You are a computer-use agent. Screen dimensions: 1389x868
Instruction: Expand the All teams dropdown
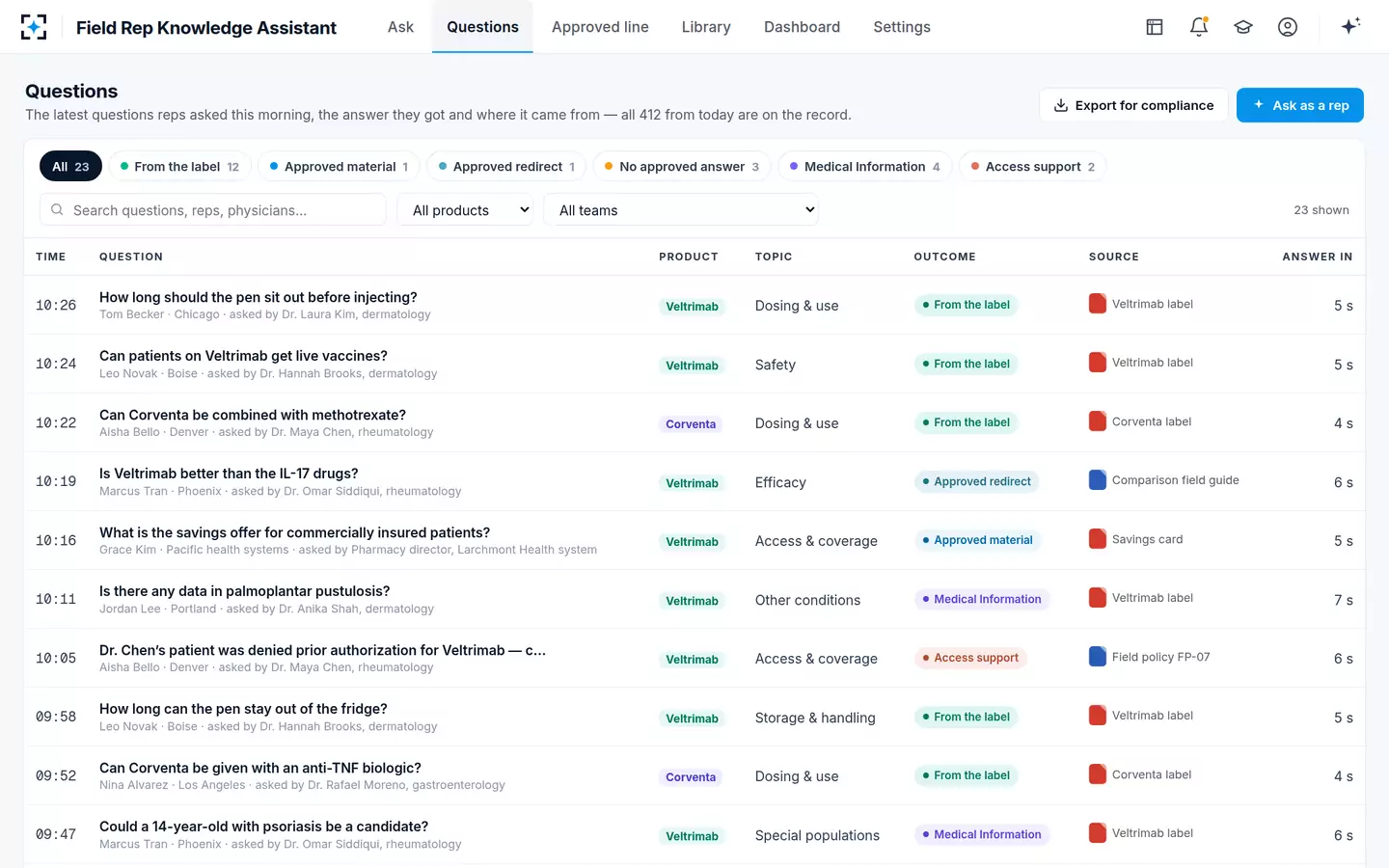pyautogui.click(x=681, y=210)
